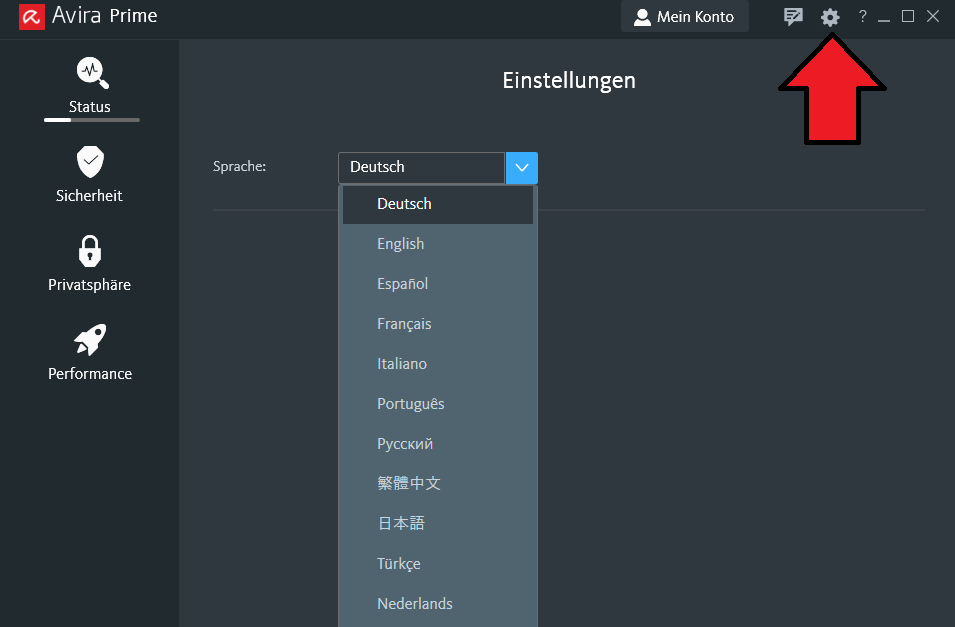Open the Performance rocket icon
955x627 pixels.
pos(90,339)
